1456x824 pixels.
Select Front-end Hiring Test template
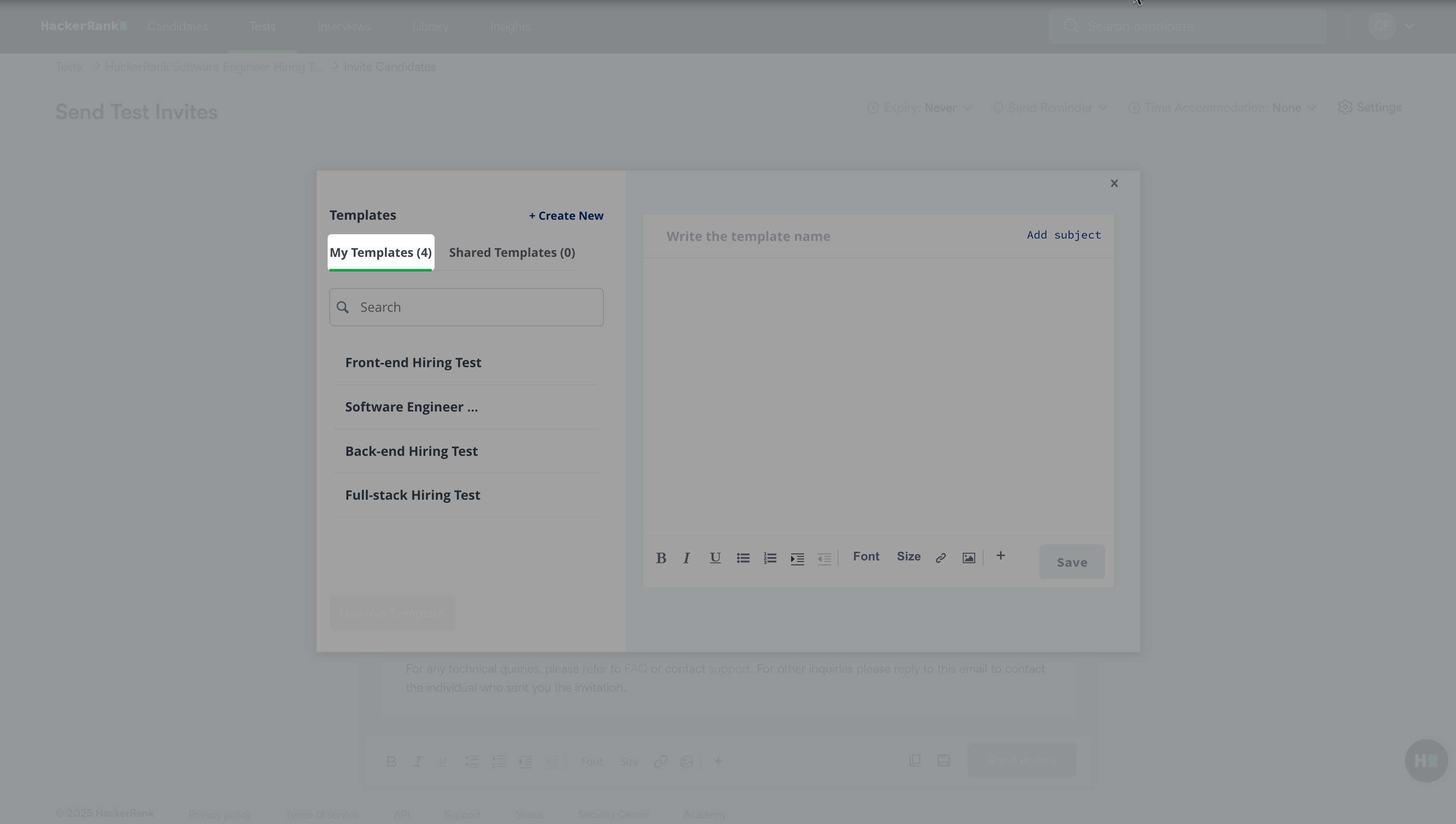point(413,363)
